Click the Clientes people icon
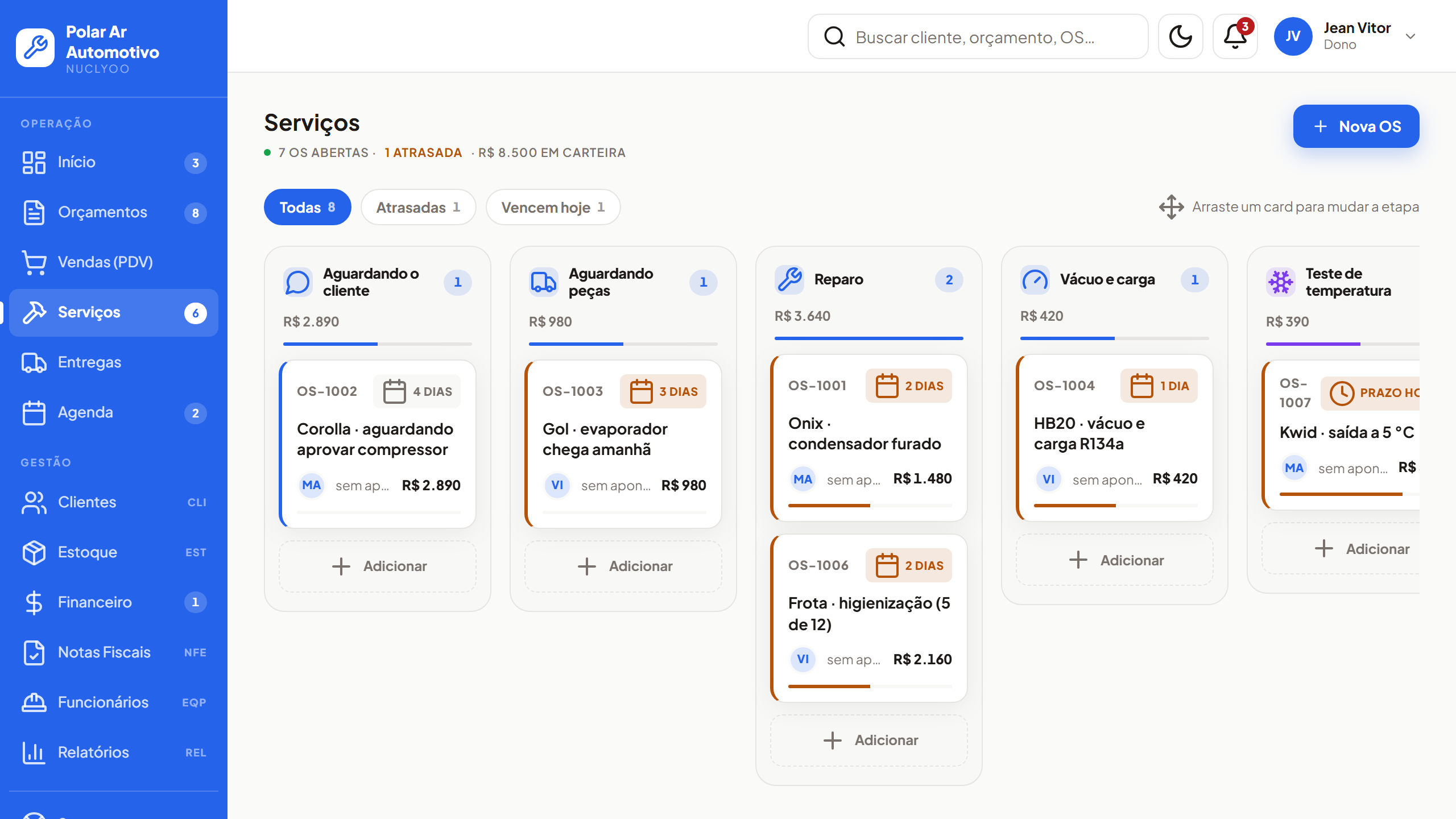Viewport: 1456px width, 819px height. point(34,502)
